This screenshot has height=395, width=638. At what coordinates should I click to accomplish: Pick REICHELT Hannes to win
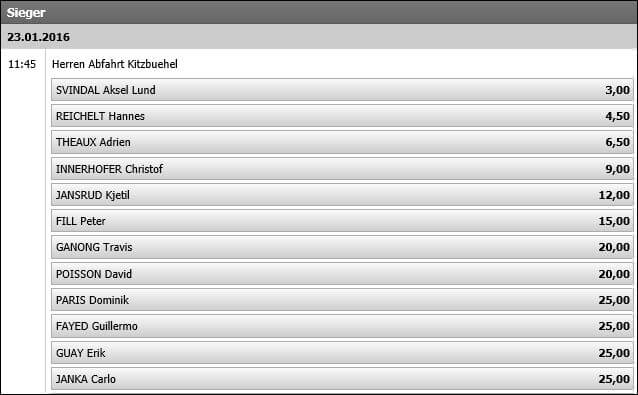(x=342, y=116)
